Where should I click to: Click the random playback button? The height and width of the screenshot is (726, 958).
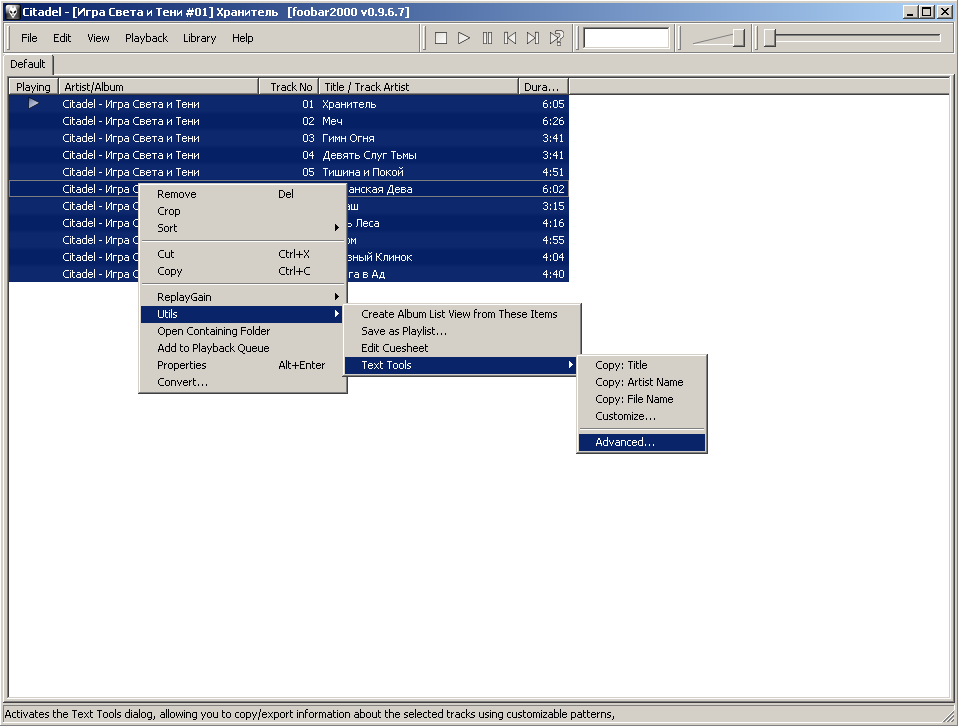557,38
